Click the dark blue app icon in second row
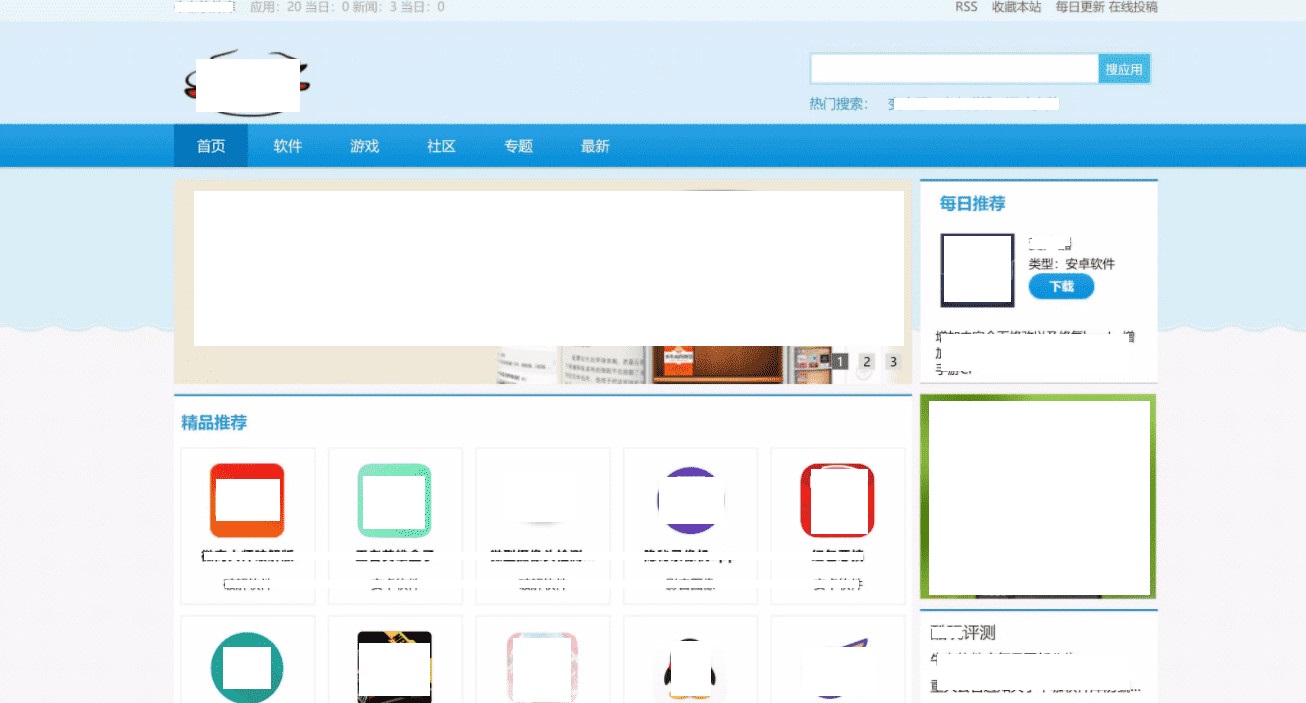 [838, 670]
